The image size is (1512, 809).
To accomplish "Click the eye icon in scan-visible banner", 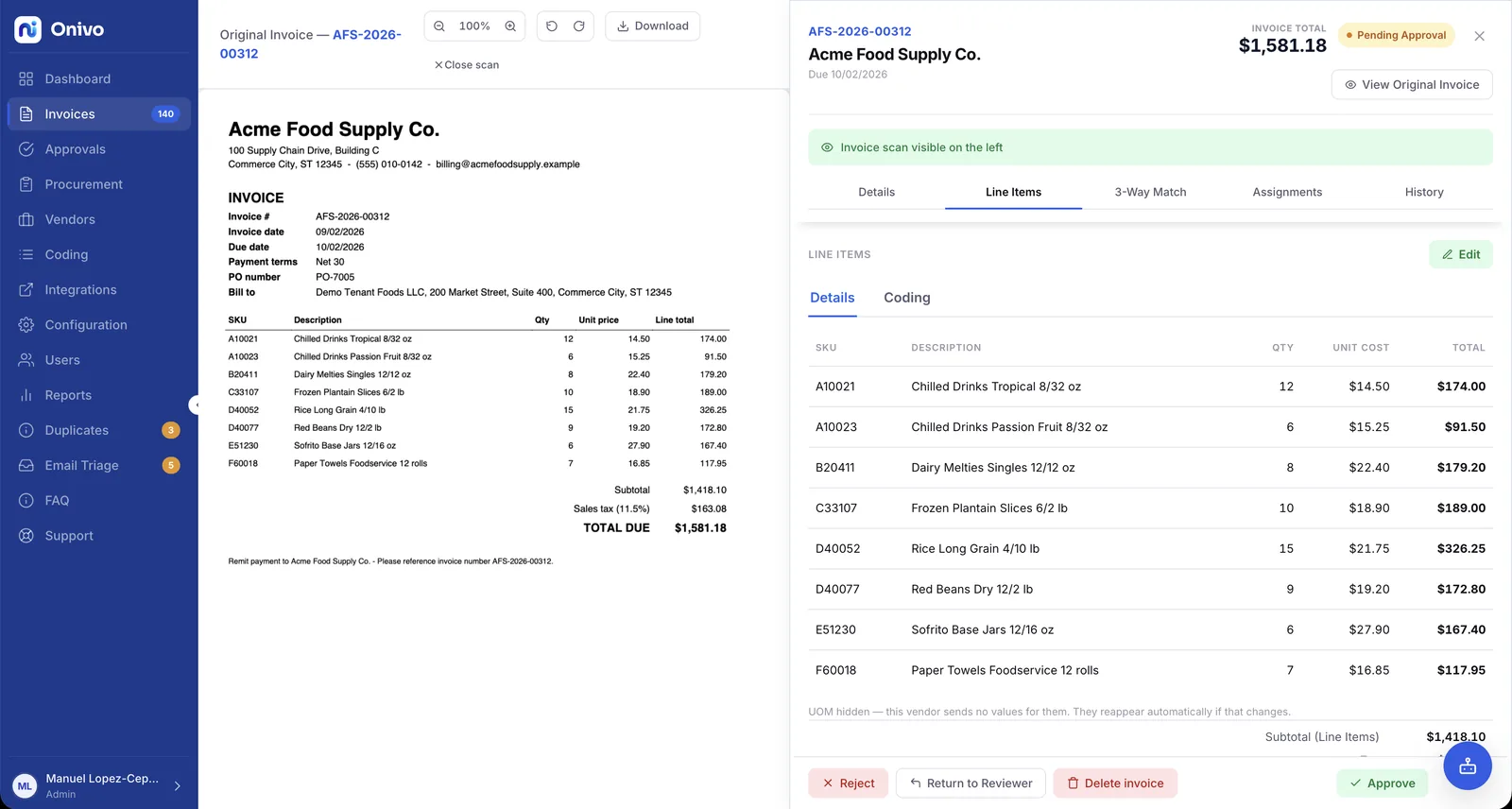I will 827,147.
